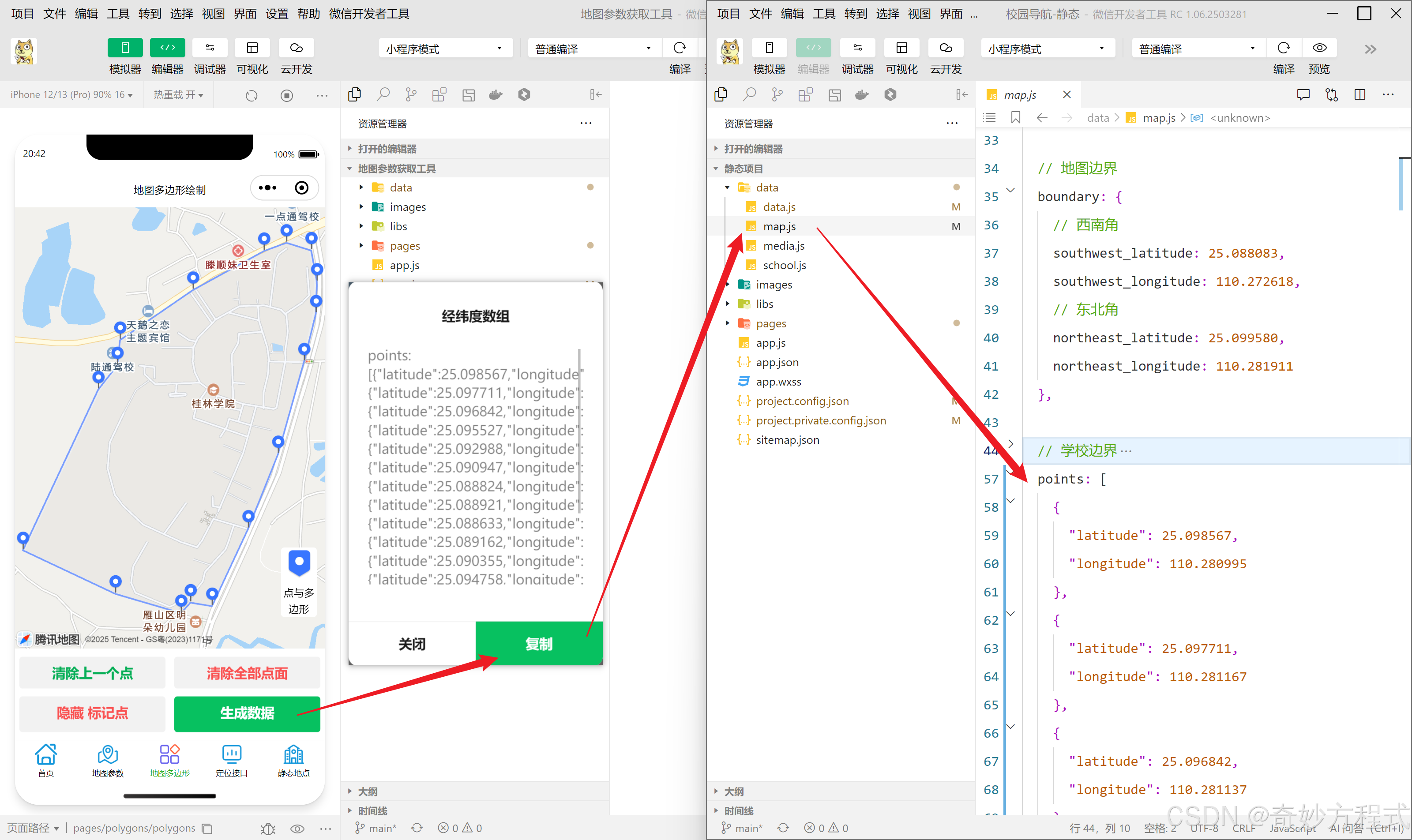Click the search icon in left sidebar
This screenshot has height=840, width=1412.
pyautogui.click(x=383, y=94)
